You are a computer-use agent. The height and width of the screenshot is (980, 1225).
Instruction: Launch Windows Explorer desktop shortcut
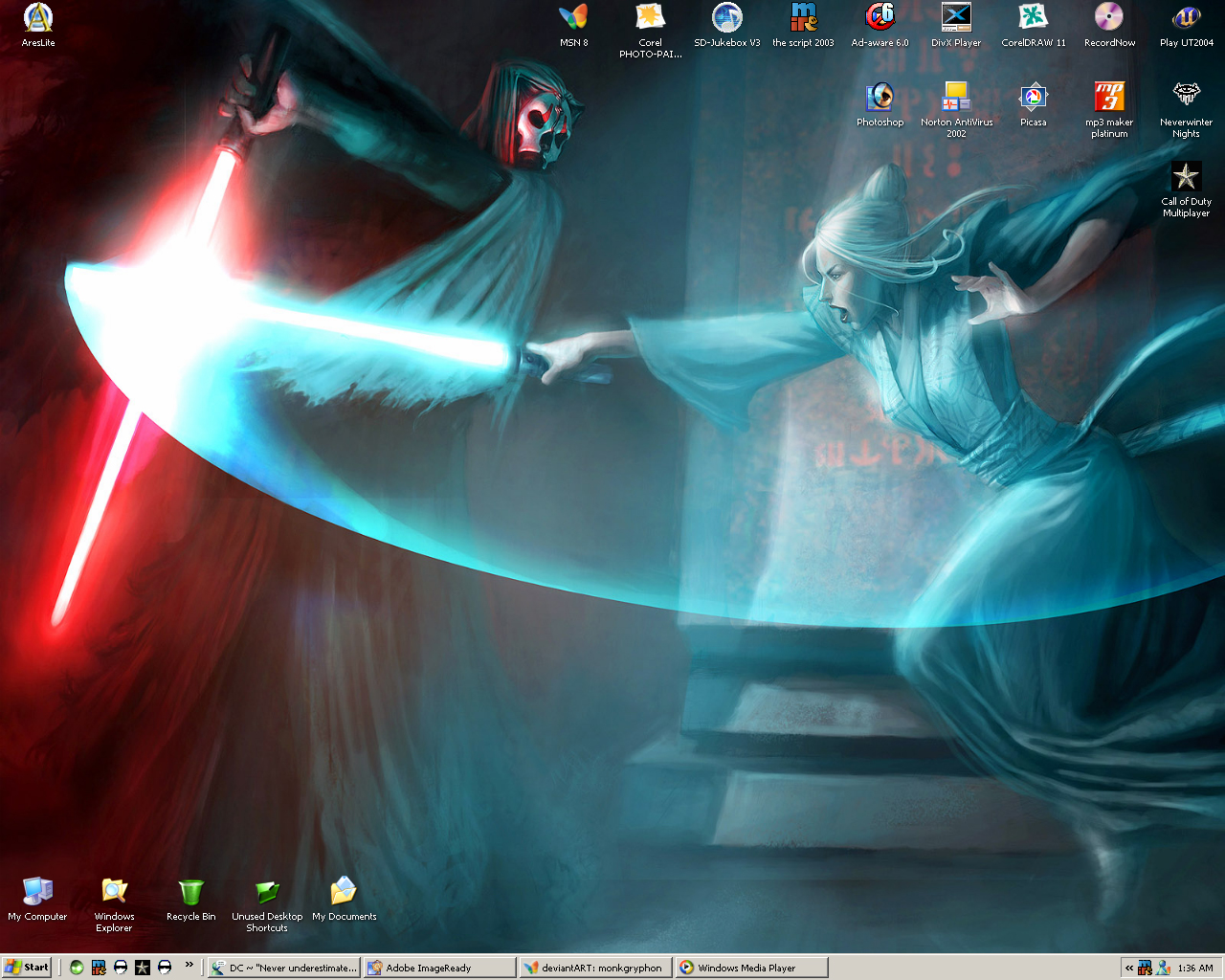[114, 904]
